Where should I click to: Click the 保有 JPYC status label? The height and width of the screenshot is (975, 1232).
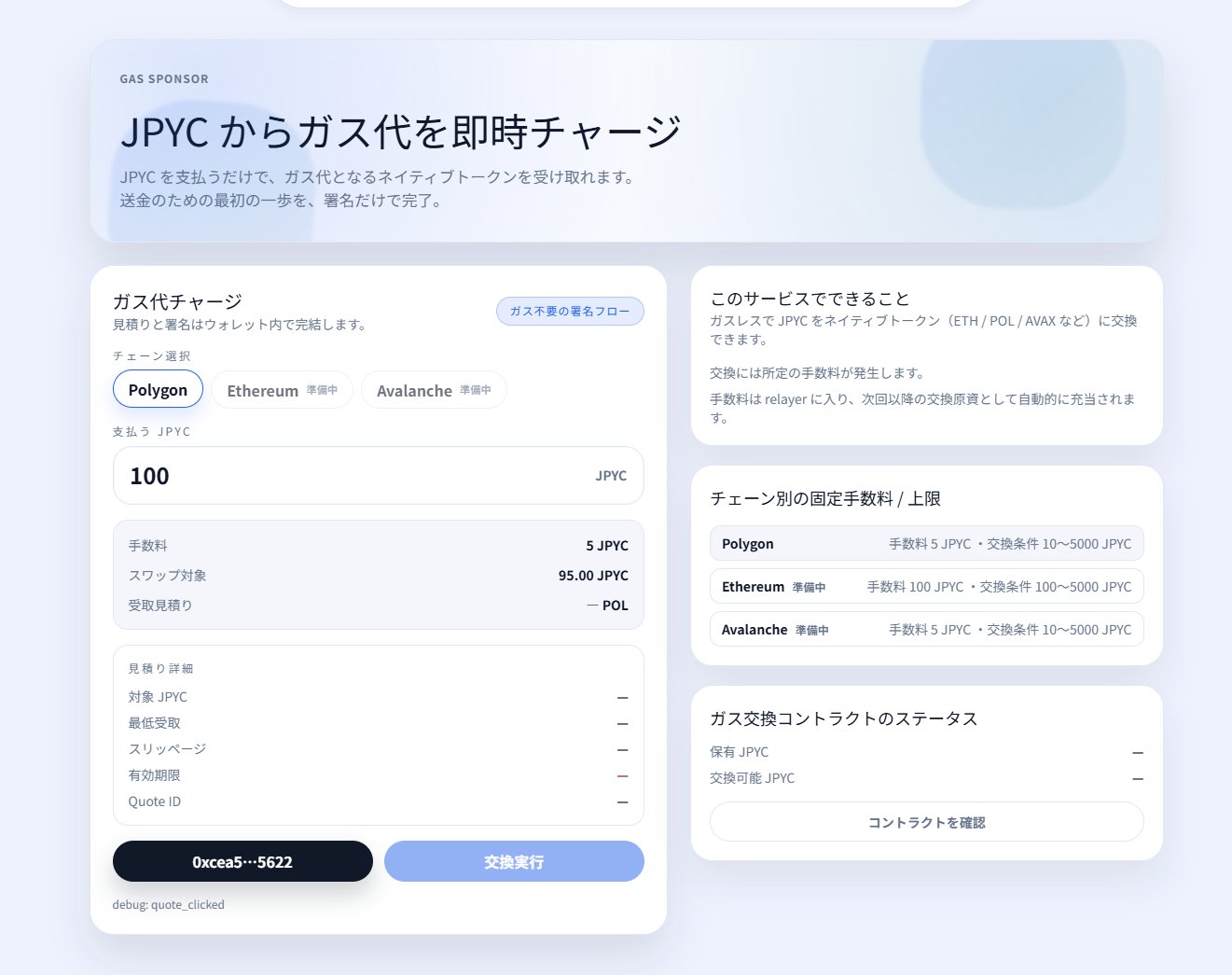click(x=740, y=752)
